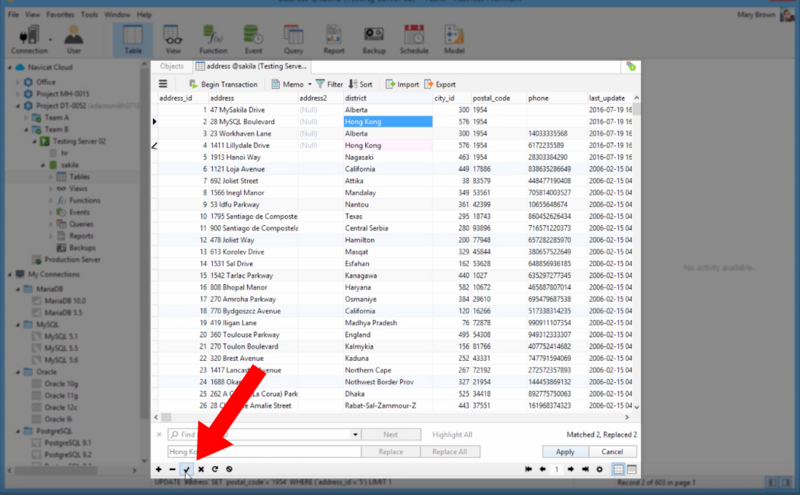Image resolution: width=800 pixels, height=495 pixels.
Task: Click the Filter button
Action: point(329,84)
